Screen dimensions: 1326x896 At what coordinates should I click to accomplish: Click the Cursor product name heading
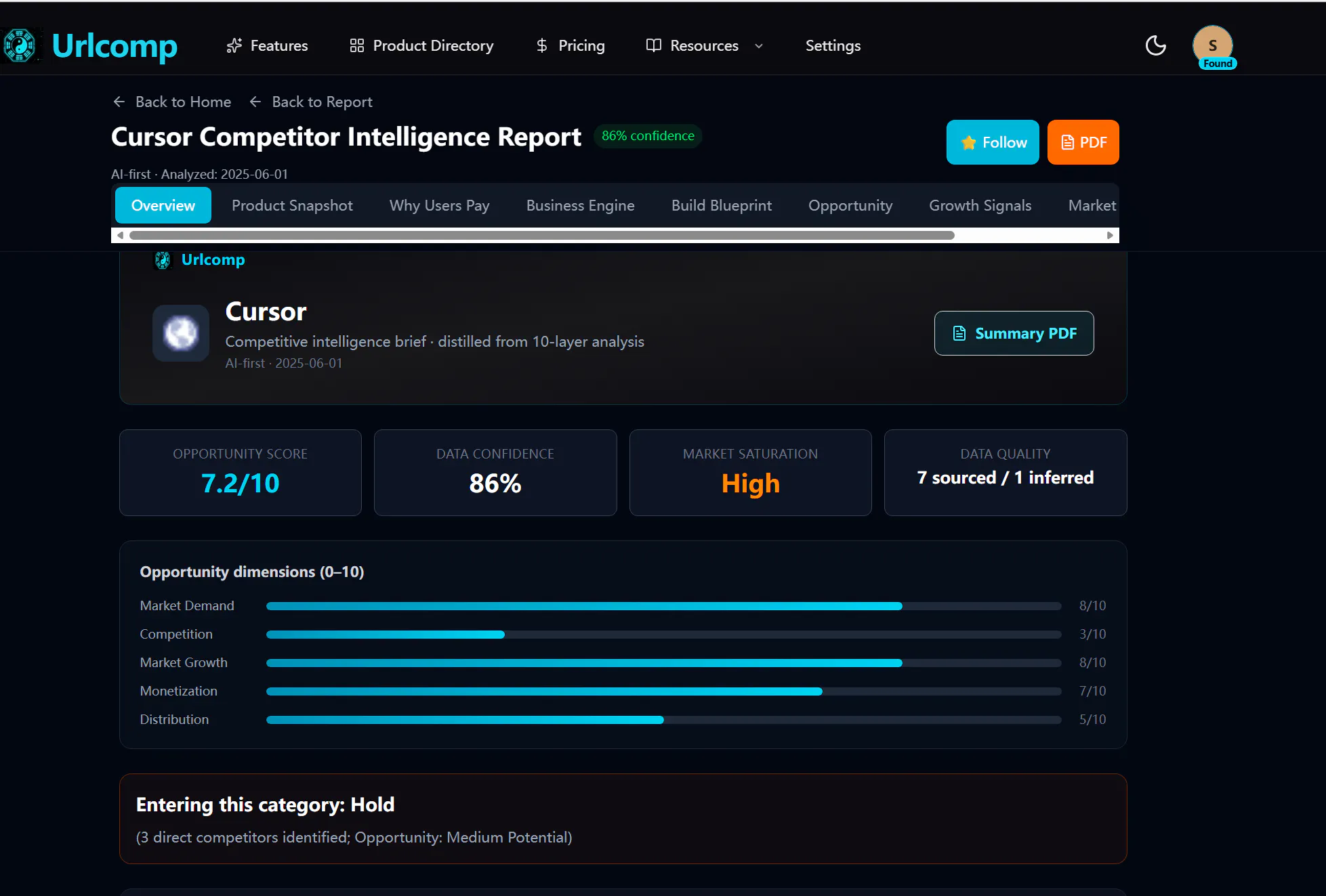click(x=266, y=312)
